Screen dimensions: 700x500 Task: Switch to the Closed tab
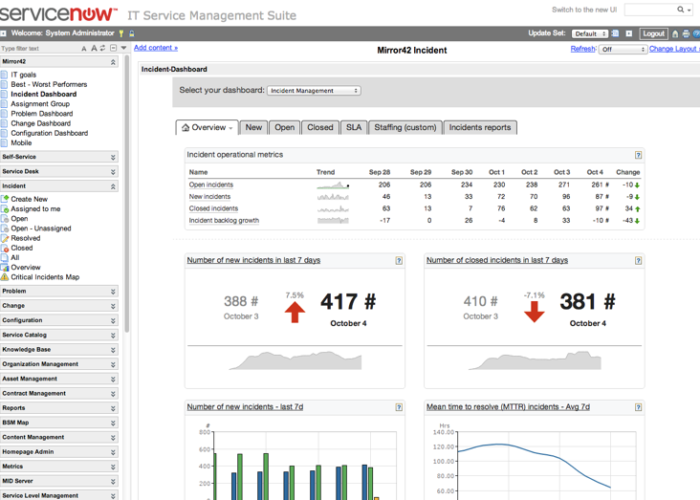coord(320,128)
